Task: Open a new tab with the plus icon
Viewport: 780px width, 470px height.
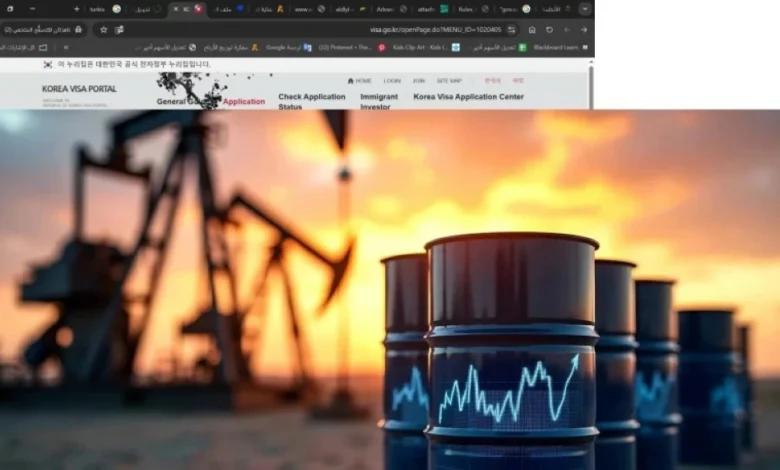Action: click(76, 8)
